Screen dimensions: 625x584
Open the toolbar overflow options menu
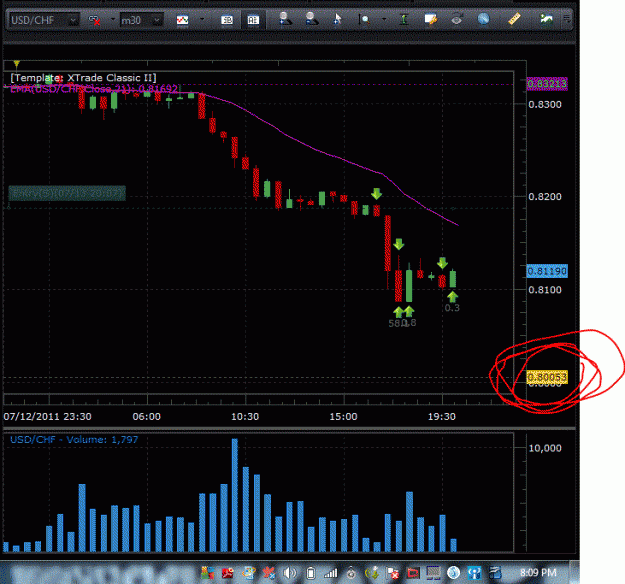567,19
